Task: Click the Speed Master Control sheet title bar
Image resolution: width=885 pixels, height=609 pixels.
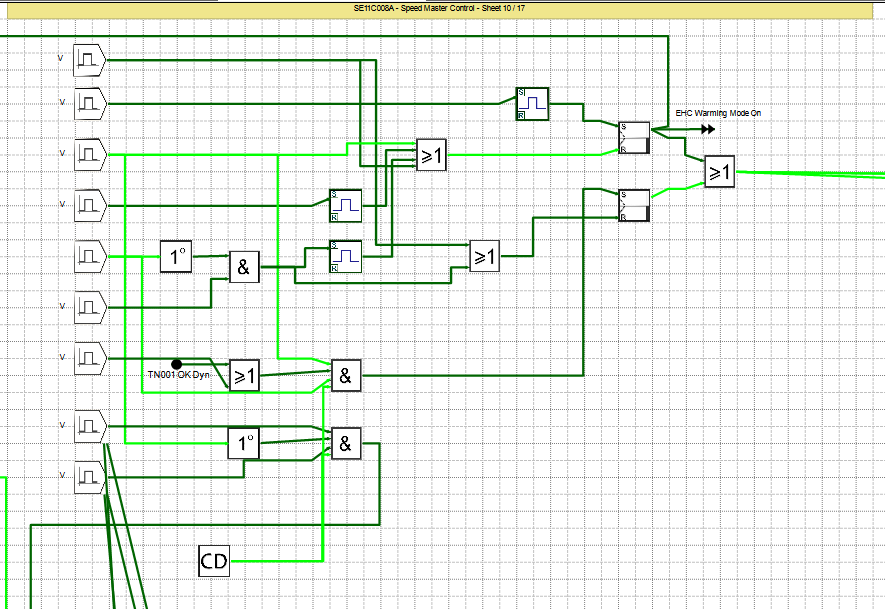Action: pyautogui.click(x=439, y=7)
